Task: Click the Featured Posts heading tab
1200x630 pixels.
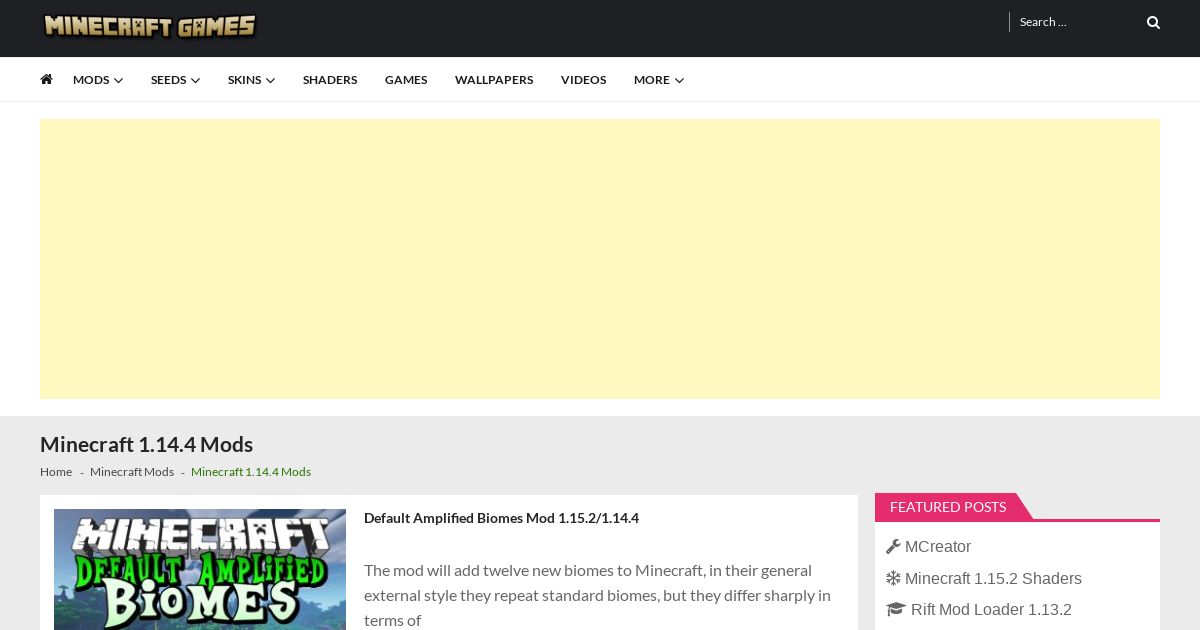Action: [x=948, y=507]
